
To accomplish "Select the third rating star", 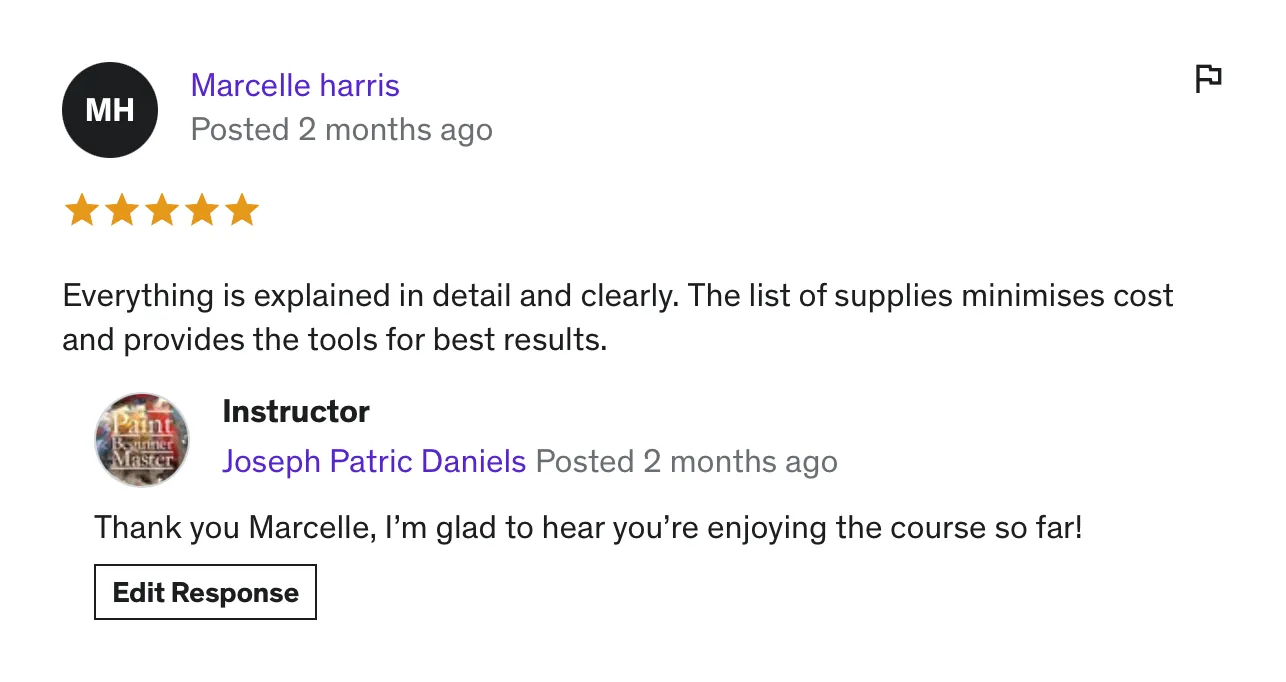I will (x=161, y=210).
